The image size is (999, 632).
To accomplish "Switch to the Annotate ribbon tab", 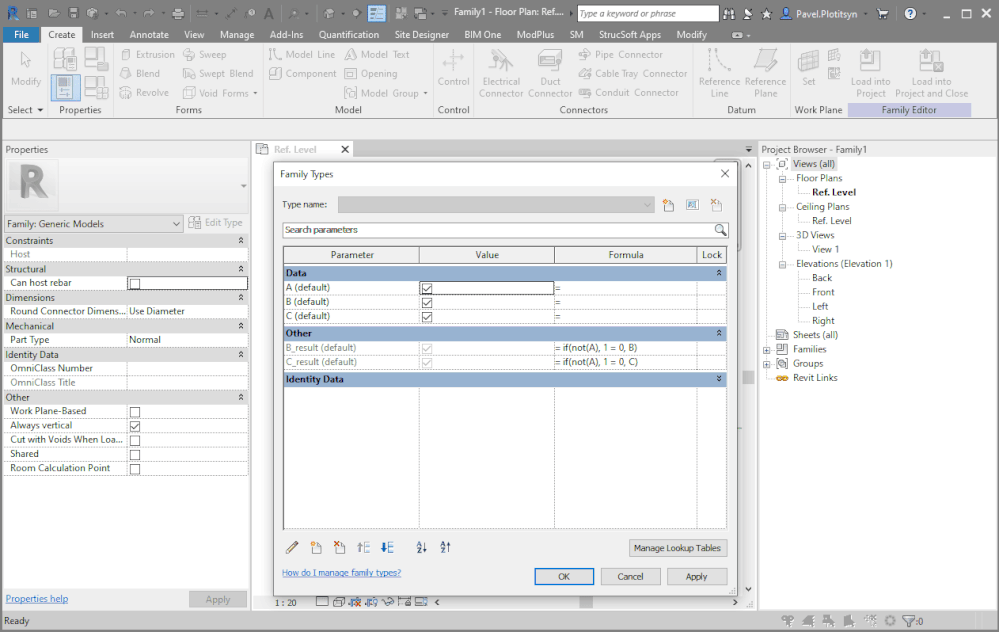I will tap(149, 34).
